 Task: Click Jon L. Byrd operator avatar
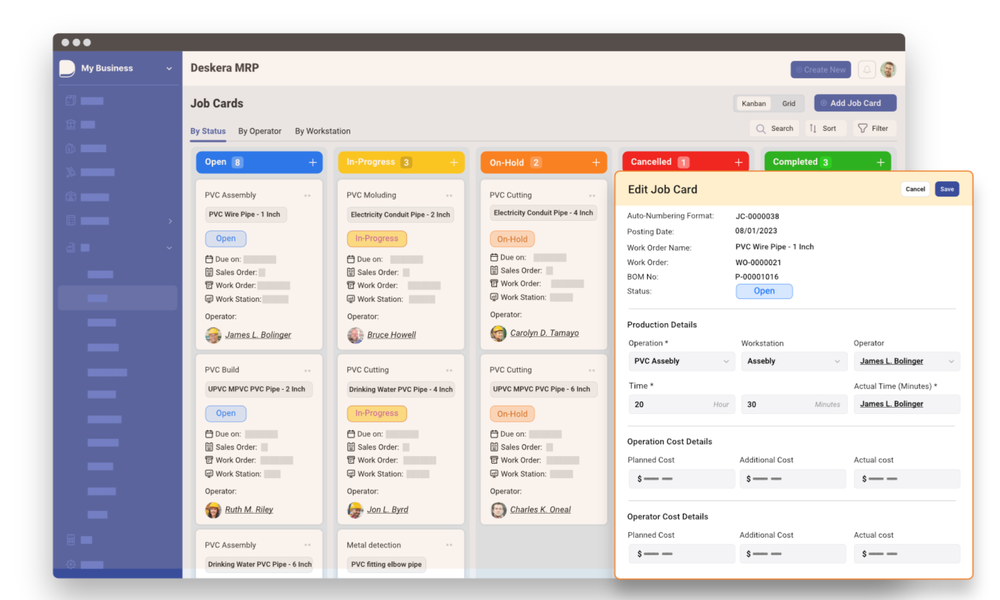coord(355,509)
